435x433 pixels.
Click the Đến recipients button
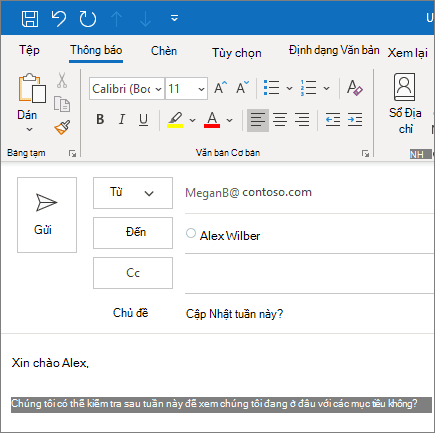point(133,233)
